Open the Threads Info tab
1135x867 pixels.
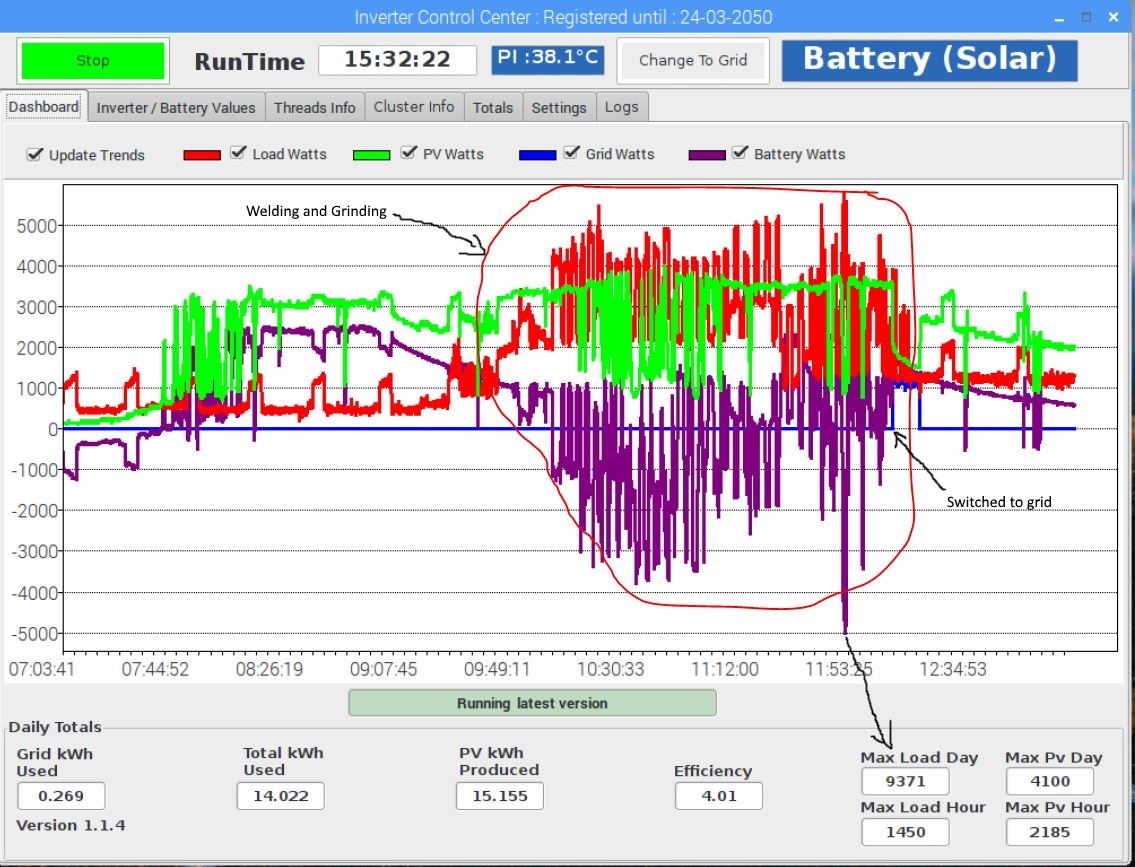click(314, 108)
